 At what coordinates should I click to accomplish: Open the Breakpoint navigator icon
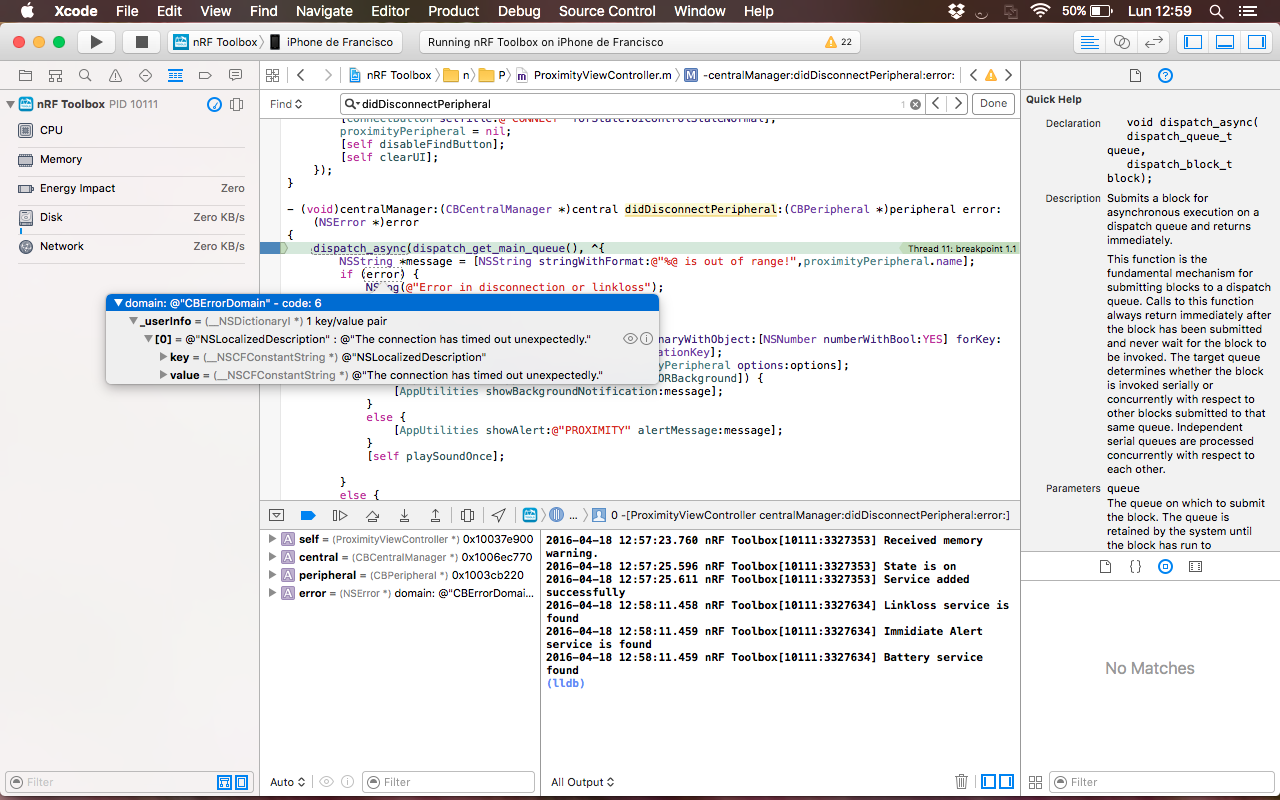[206, 76]
